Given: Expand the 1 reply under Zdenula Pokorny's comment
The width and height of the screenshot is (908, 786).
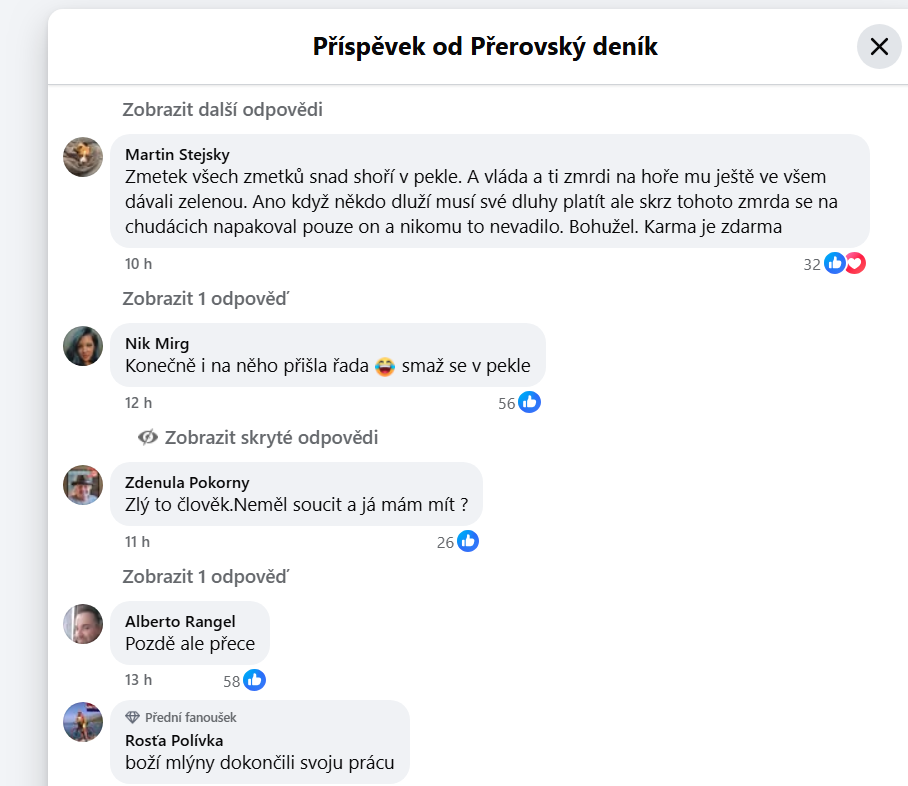Looking at the screenshot, I should [x=205, y=576].
